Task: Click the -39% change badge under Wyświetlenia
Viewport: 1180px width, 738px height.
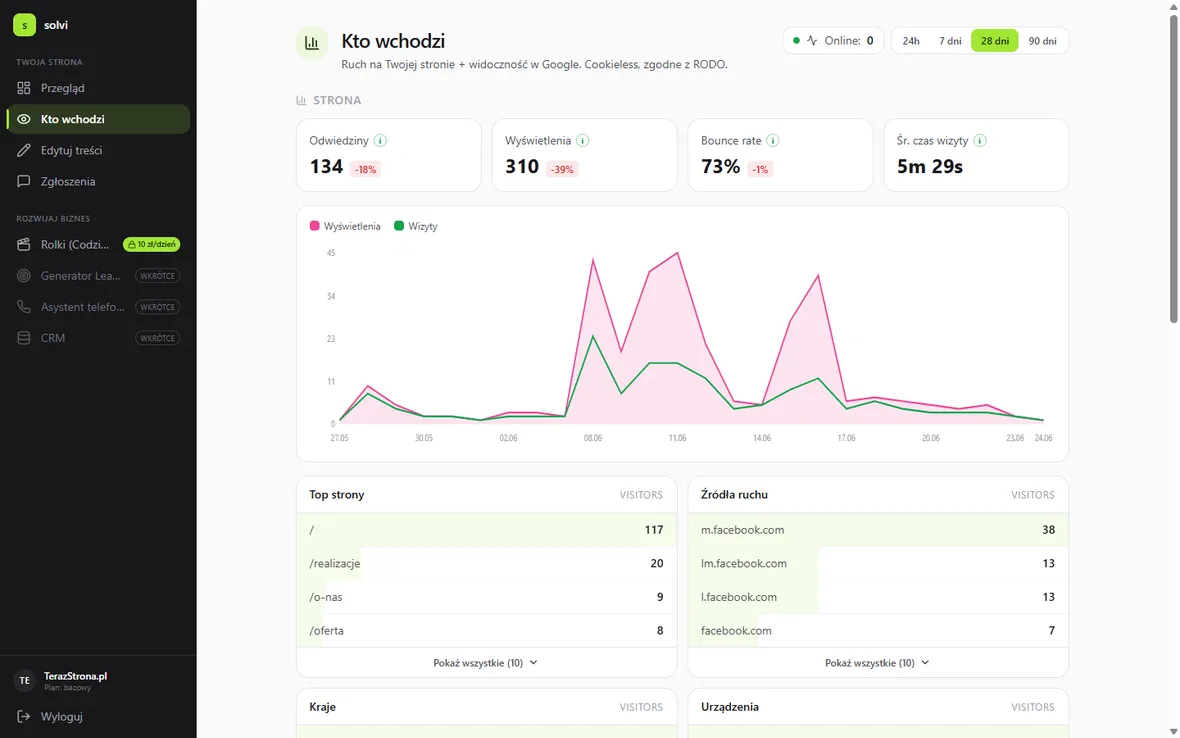Action: tap(562, 169)
